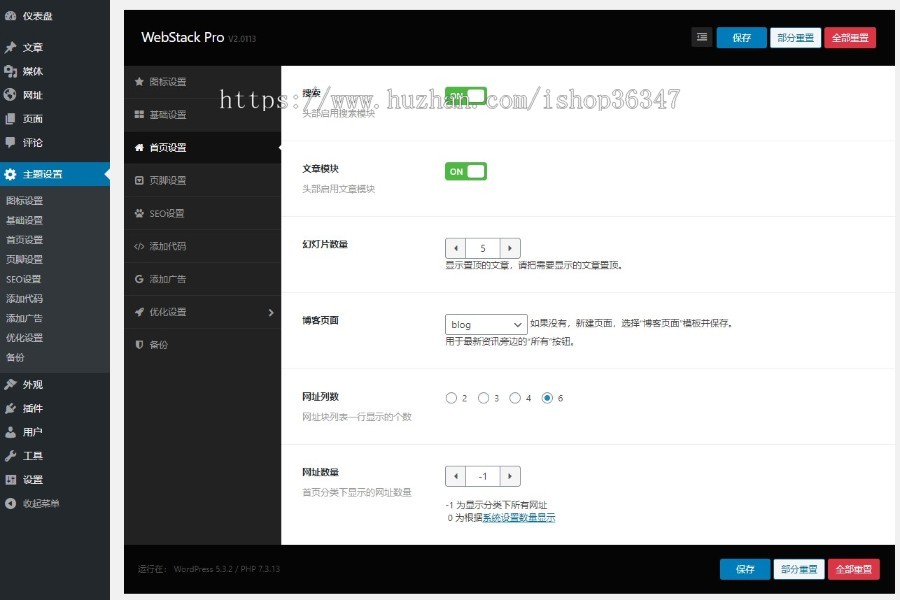900x600 pixels.
Task: Open the 仪表盘 dashboard icon
Action: click(10, 16)
